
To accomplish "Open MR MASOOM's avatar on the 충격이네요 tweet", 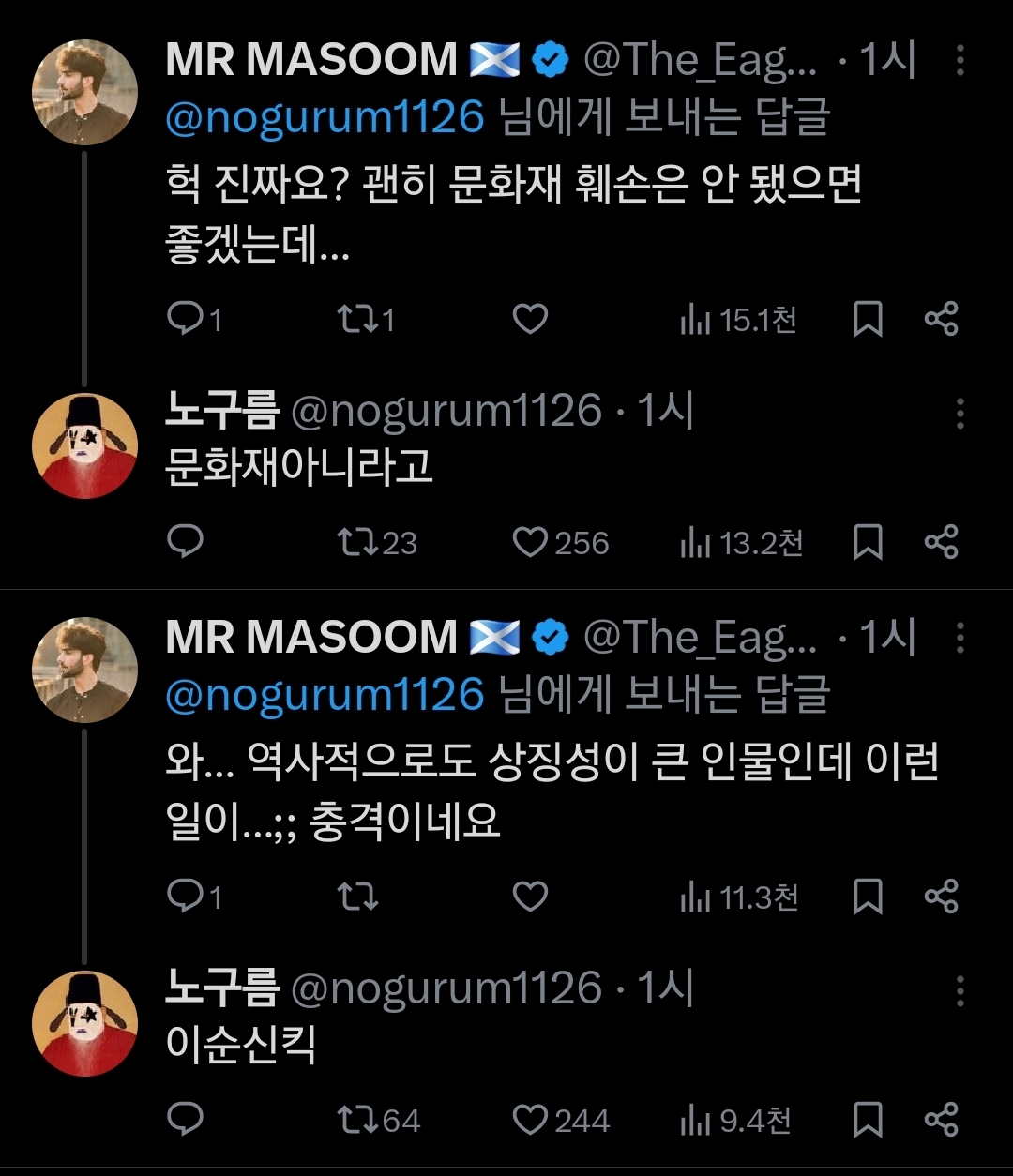I will pos(85,671).
